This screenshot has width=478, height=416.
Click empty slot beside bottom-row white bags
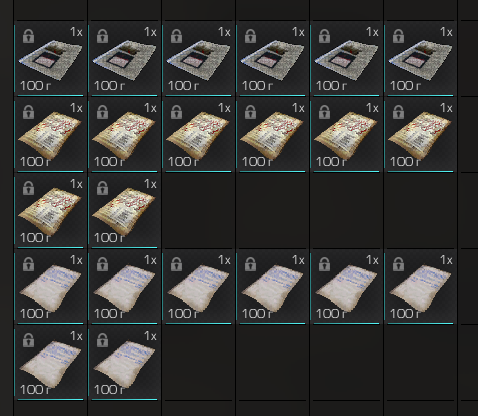coord(198,363)
